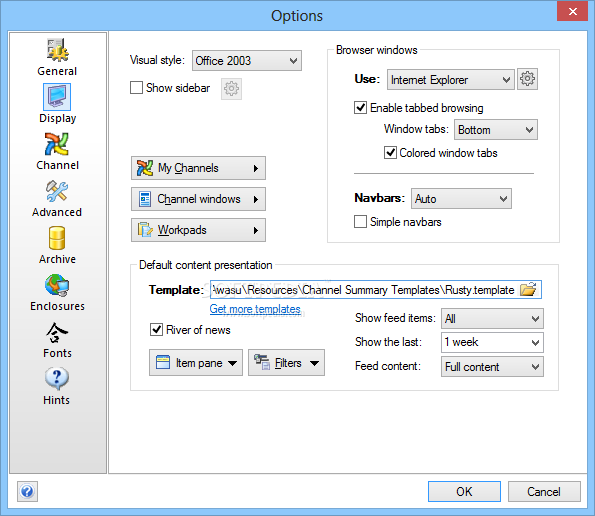The width and height of the screenshot is (595, 516).
Task: Open the Window tabs position dropdown
Action: pos(496,130)
